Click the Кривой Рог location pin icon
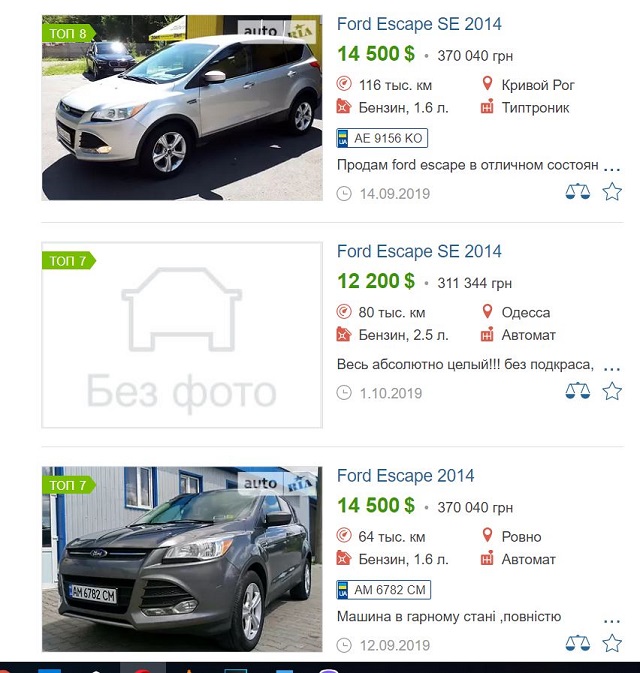 tap(487, 84)
